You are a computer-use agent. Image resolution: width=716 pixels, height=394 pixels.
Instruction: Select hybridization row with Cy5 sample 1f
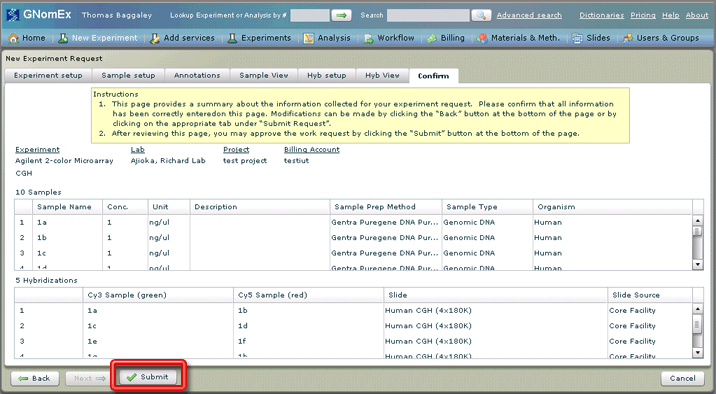(353, 341)
